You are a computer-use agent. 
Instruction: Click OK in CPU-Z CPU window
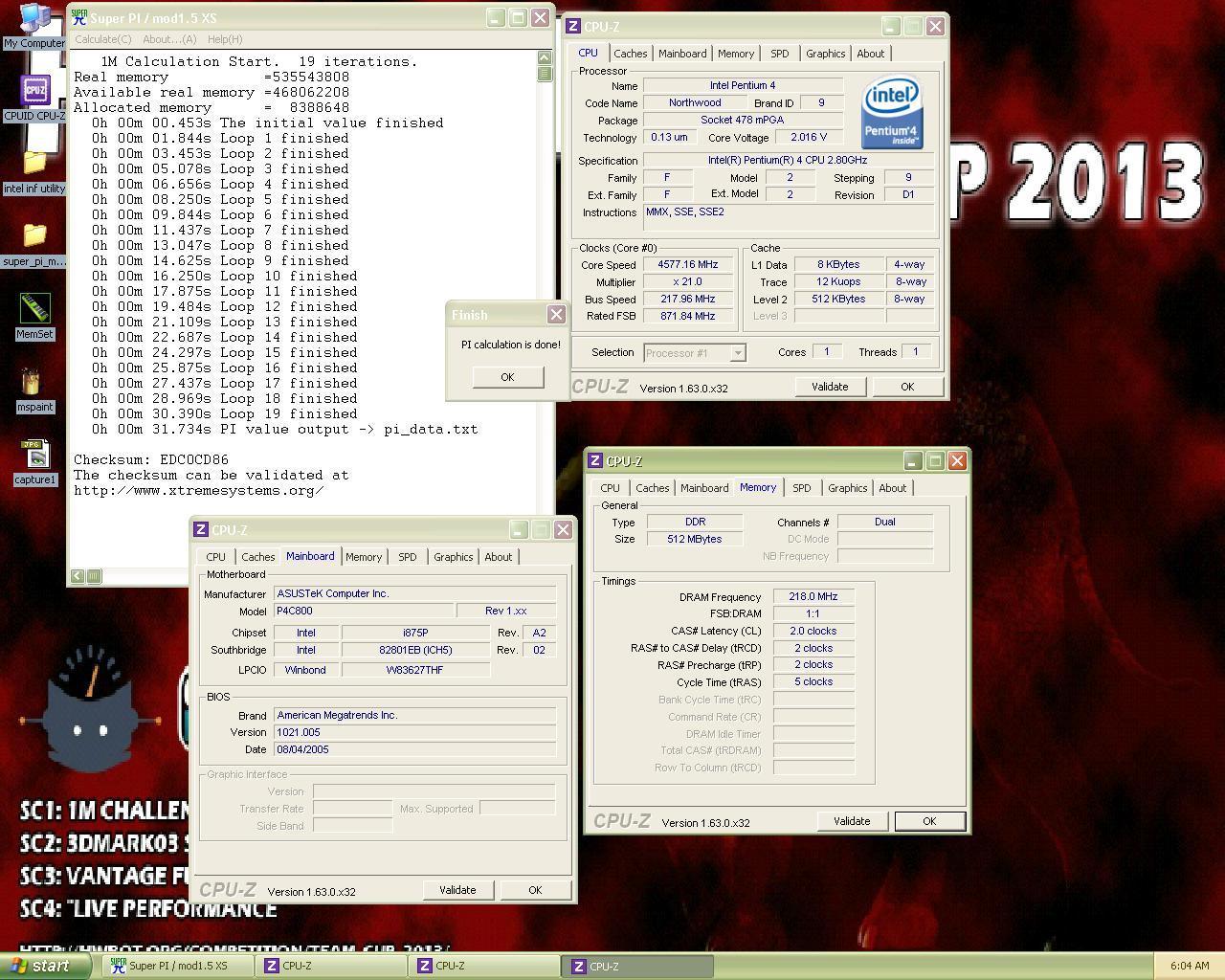point(907,387)
